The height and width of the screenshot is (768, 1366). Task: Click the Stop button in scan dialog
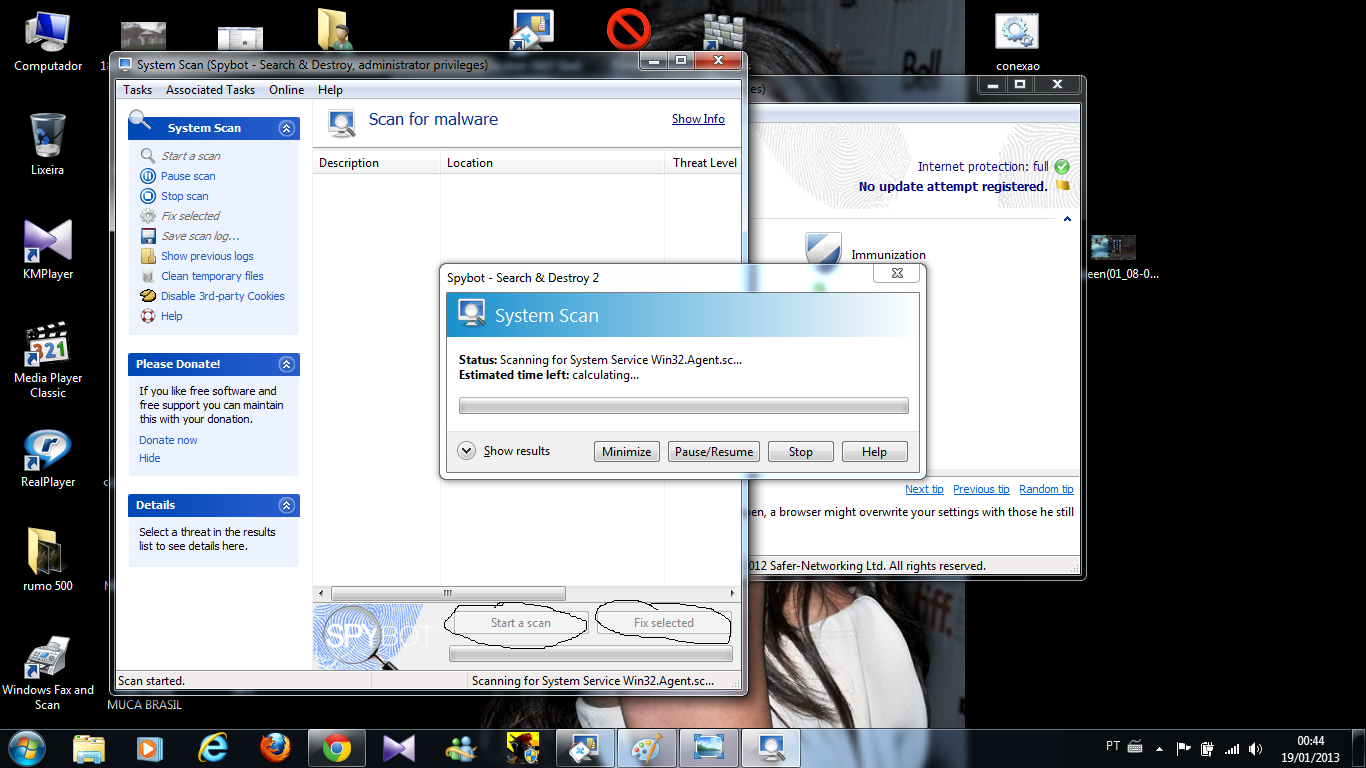(x=800, y=452)
